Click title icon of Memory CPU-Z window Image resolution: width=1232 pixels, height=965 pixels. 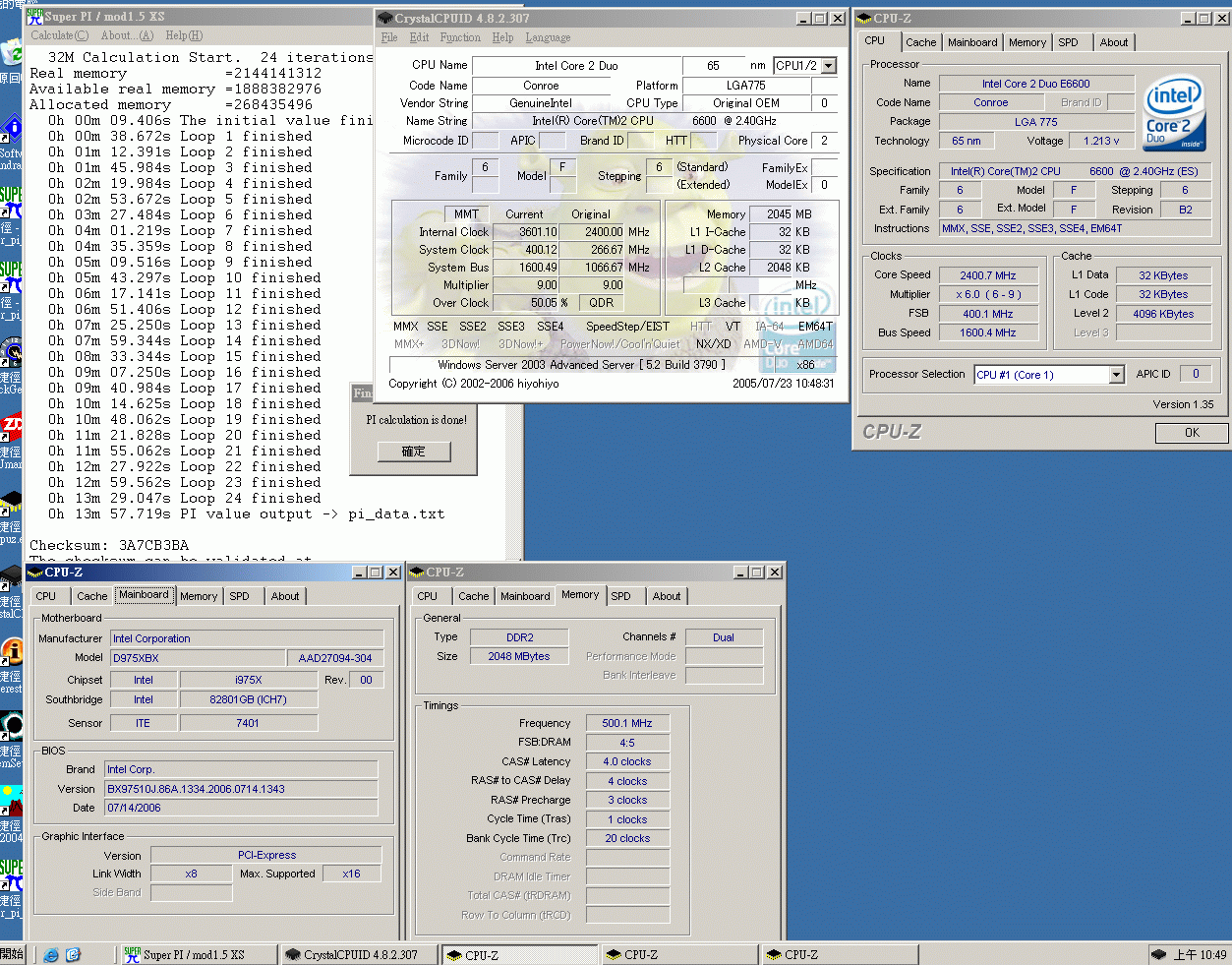point(417,572)
